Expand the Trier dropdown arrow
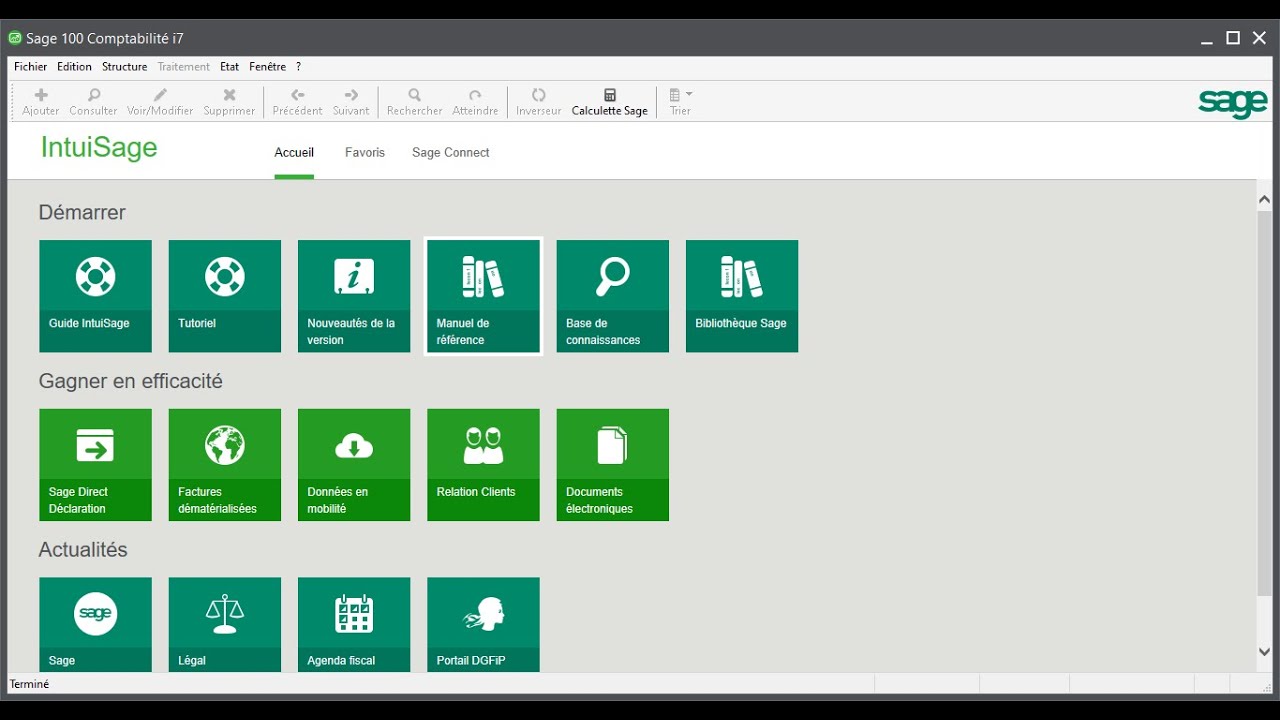The image size is (1280, 720). click(x=689, y=95)
